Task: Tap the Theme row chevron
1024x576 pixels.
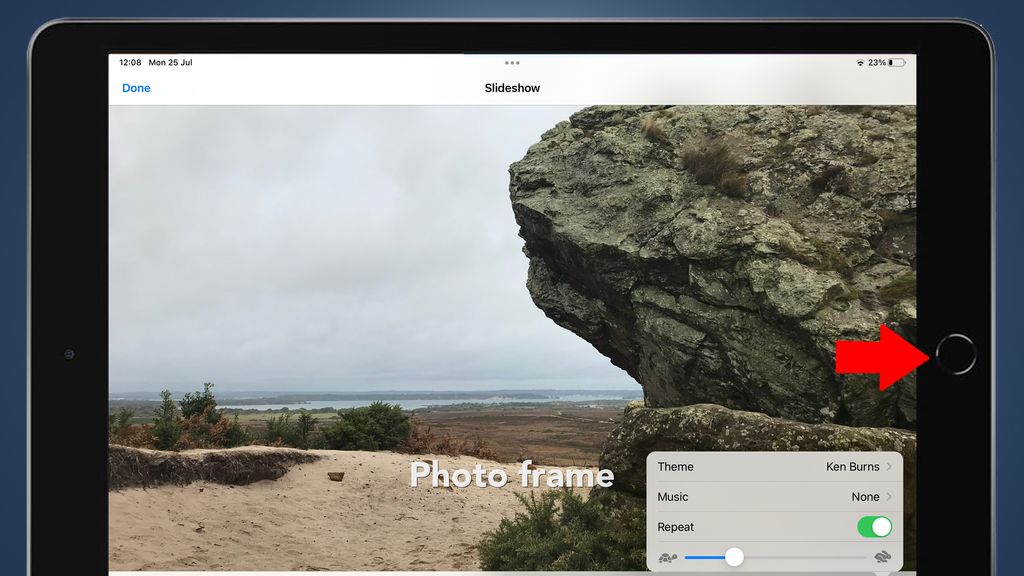Action: coord(888,466)
